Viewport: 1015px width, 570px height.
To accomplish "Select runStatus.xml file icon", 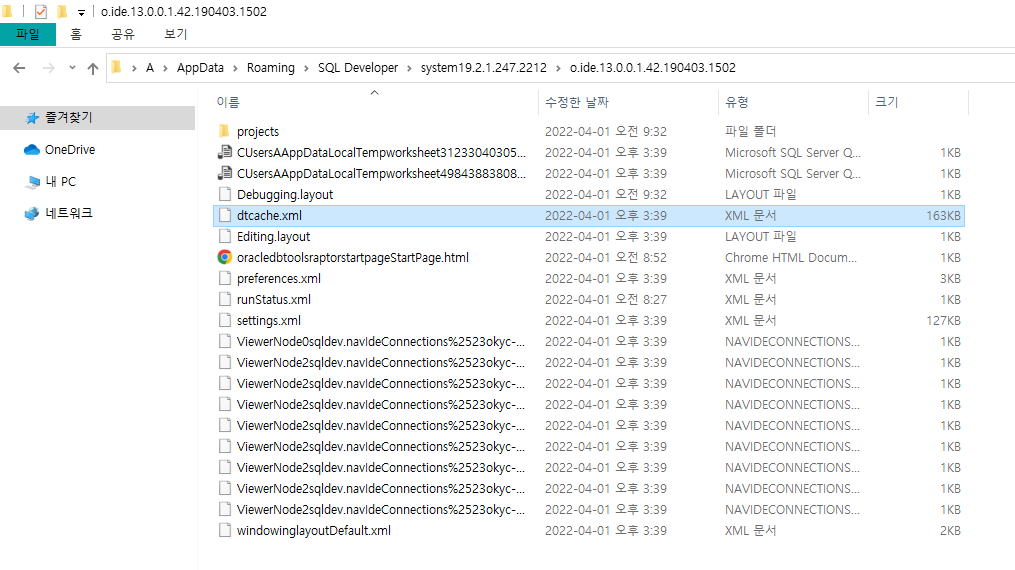I will (225, 300).
